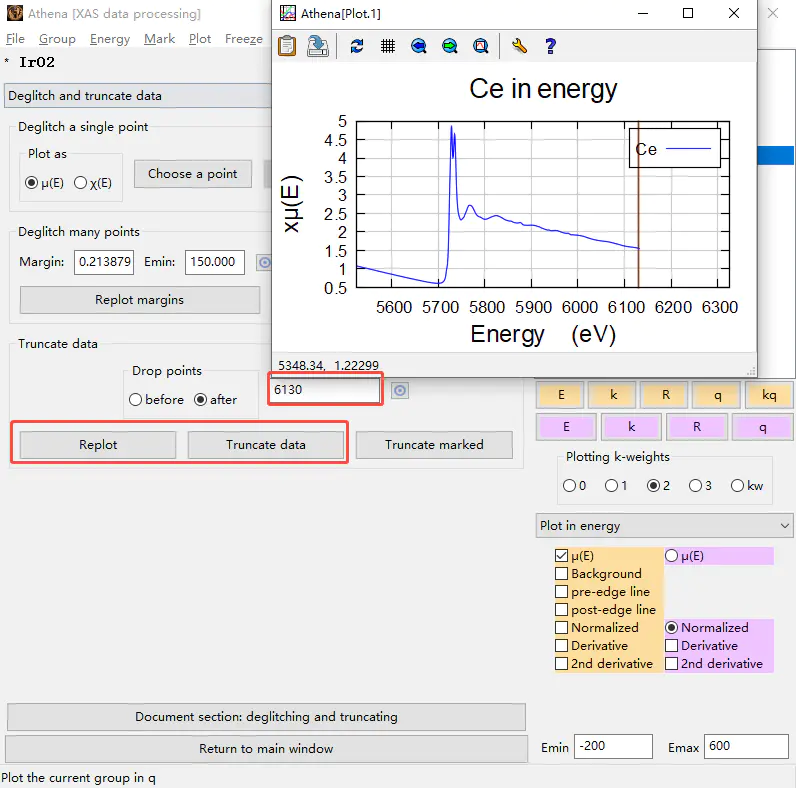
Task: Select the χ(E) plot-as radio button
Action: pyautogui.click(x=81, y=182)
